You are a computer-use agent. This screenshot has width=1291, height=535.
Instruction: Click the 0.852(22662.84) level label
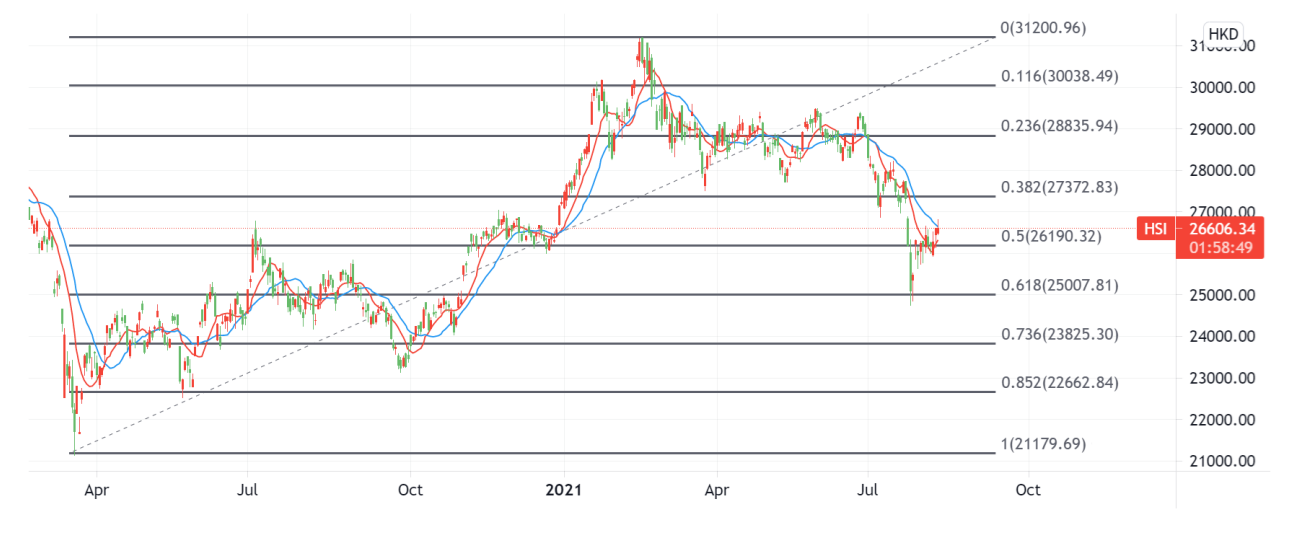click(x=1060, y=383)
